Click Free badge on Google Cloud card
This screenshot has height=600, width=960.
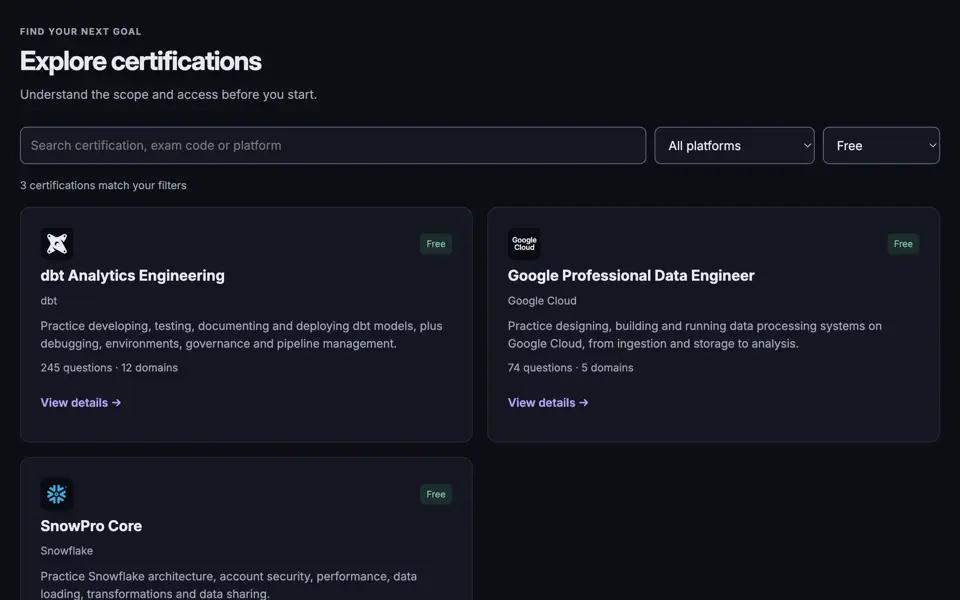[903, 244]
